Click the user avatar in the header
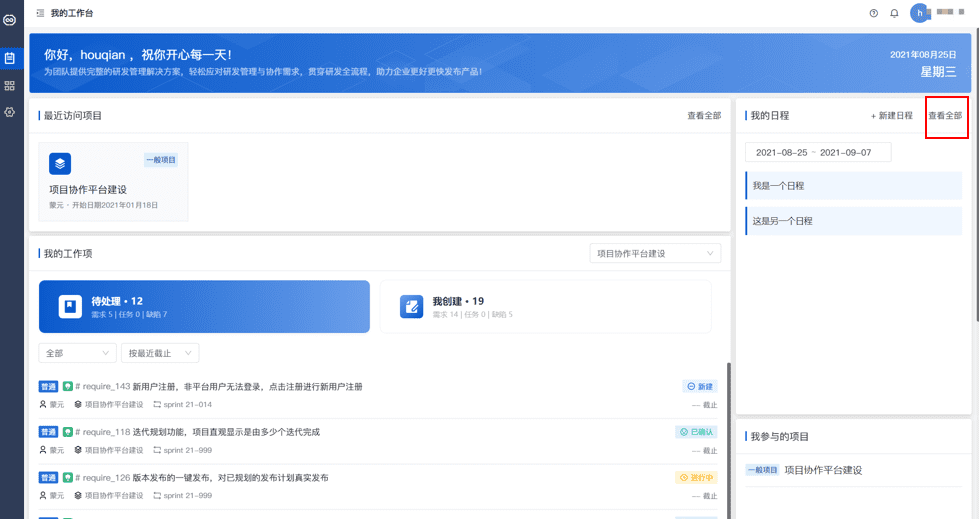This screenshot has width=979, height=519. (x=919, y=13)
